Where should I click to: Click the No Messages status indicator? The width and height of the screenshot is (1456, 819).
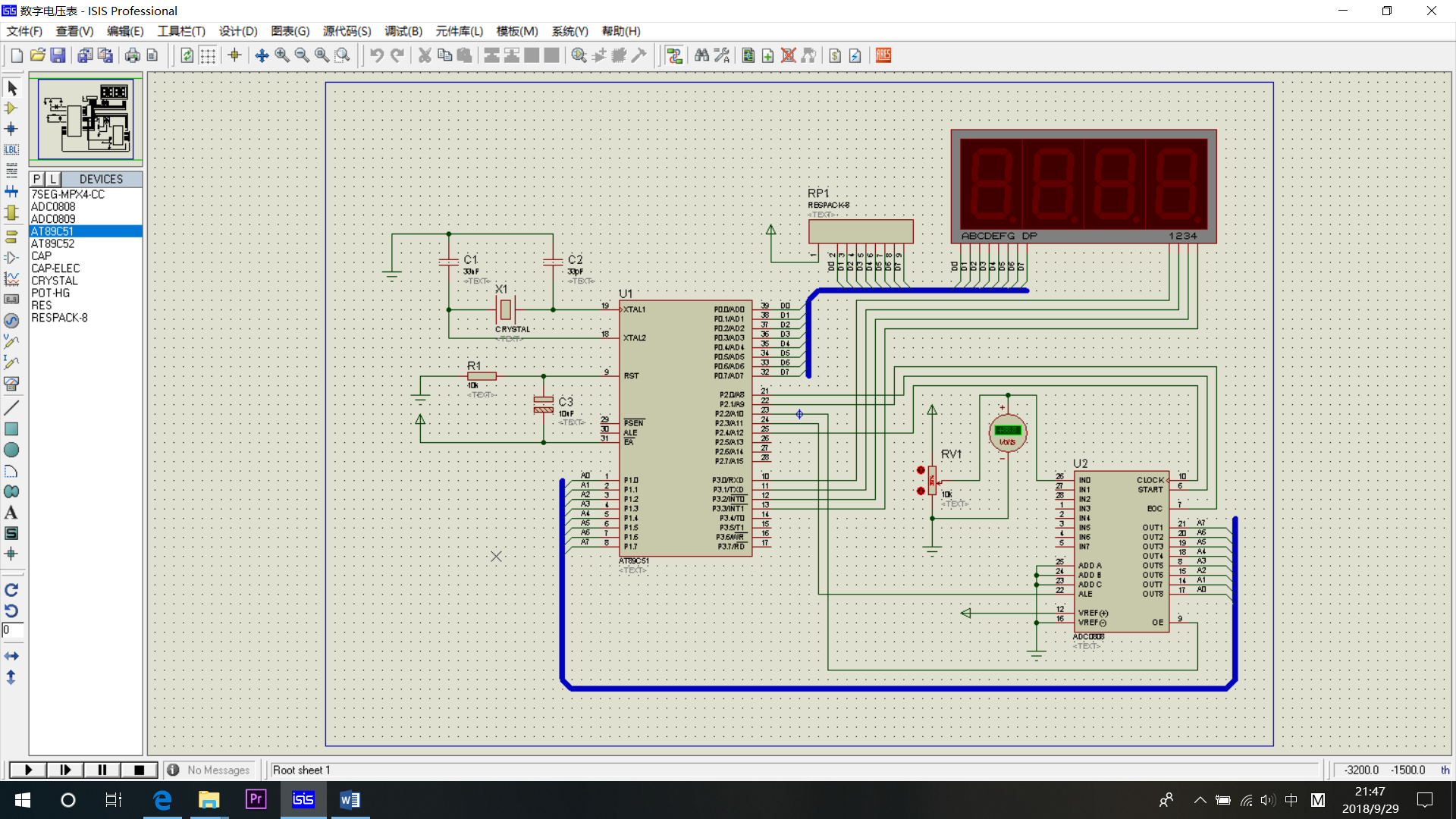point(209,770)
